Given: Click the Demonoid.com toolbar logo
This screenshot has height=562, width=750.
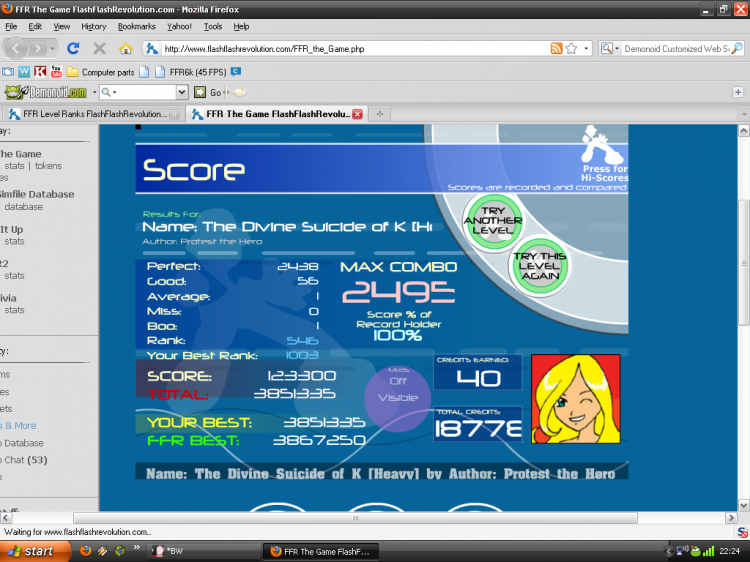Looking at the screenshot, I should pyautogui.click(x=46, y=92).
